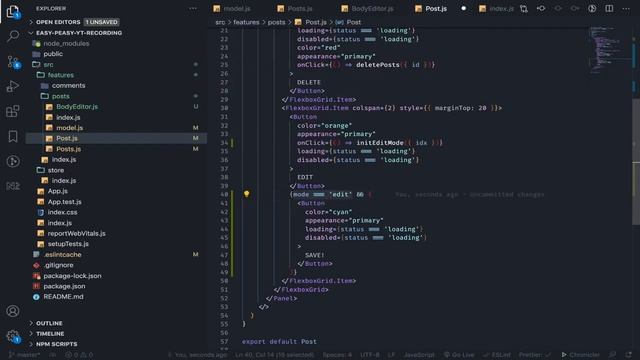
Task: Open the Accounts menu icon
Action: 13,311
